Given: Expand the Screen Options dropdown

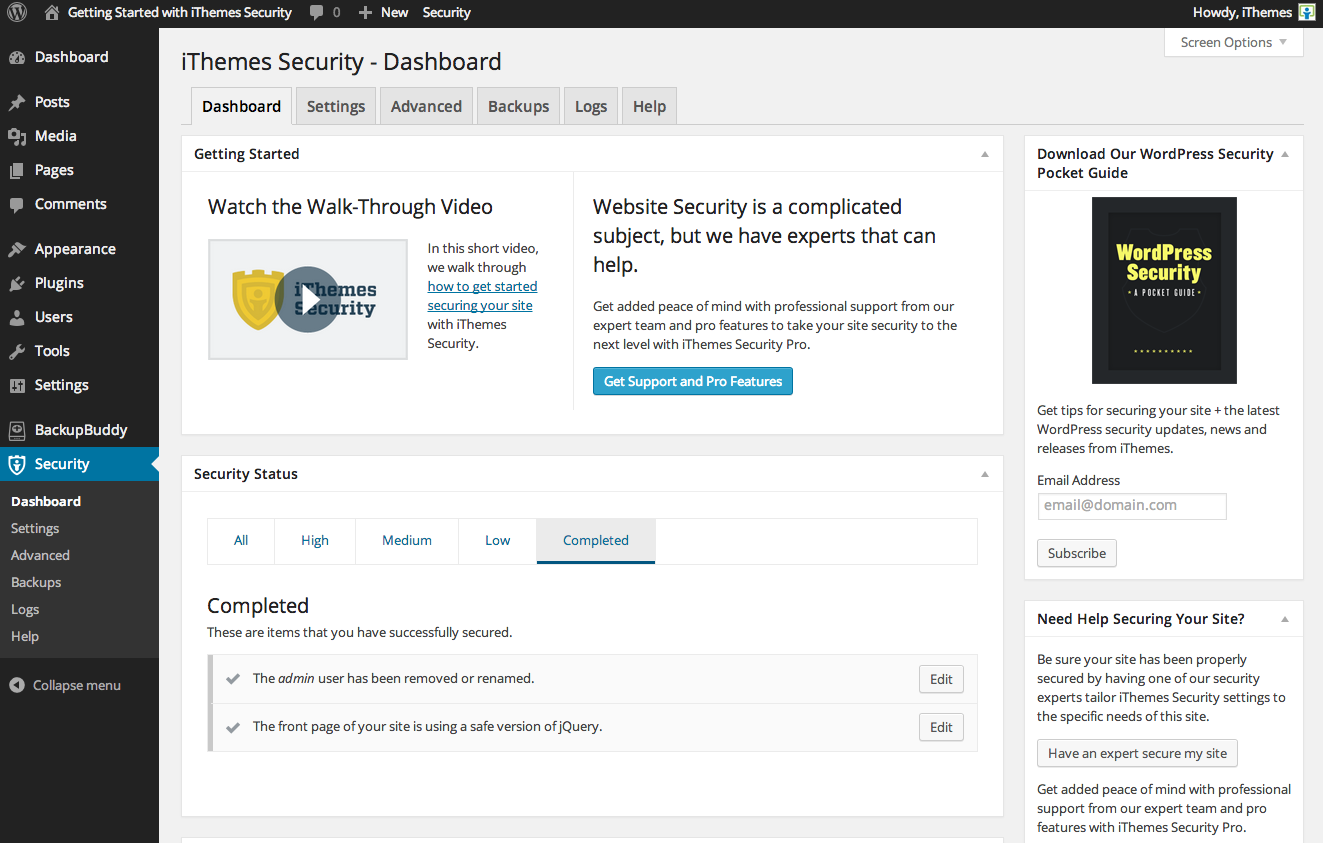Looking at the screenshot, I should (1233, 42).
